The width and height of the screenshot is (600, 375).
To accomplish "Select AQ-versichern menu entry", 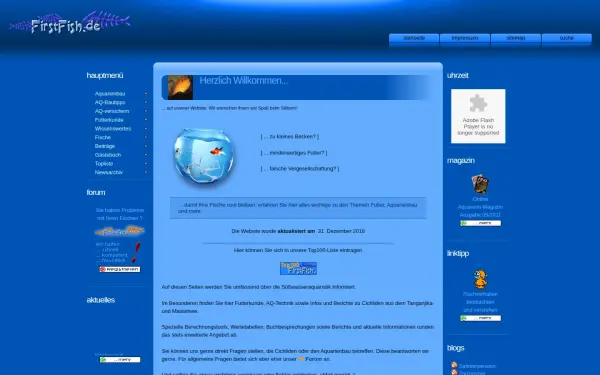I will coord(112,111).
